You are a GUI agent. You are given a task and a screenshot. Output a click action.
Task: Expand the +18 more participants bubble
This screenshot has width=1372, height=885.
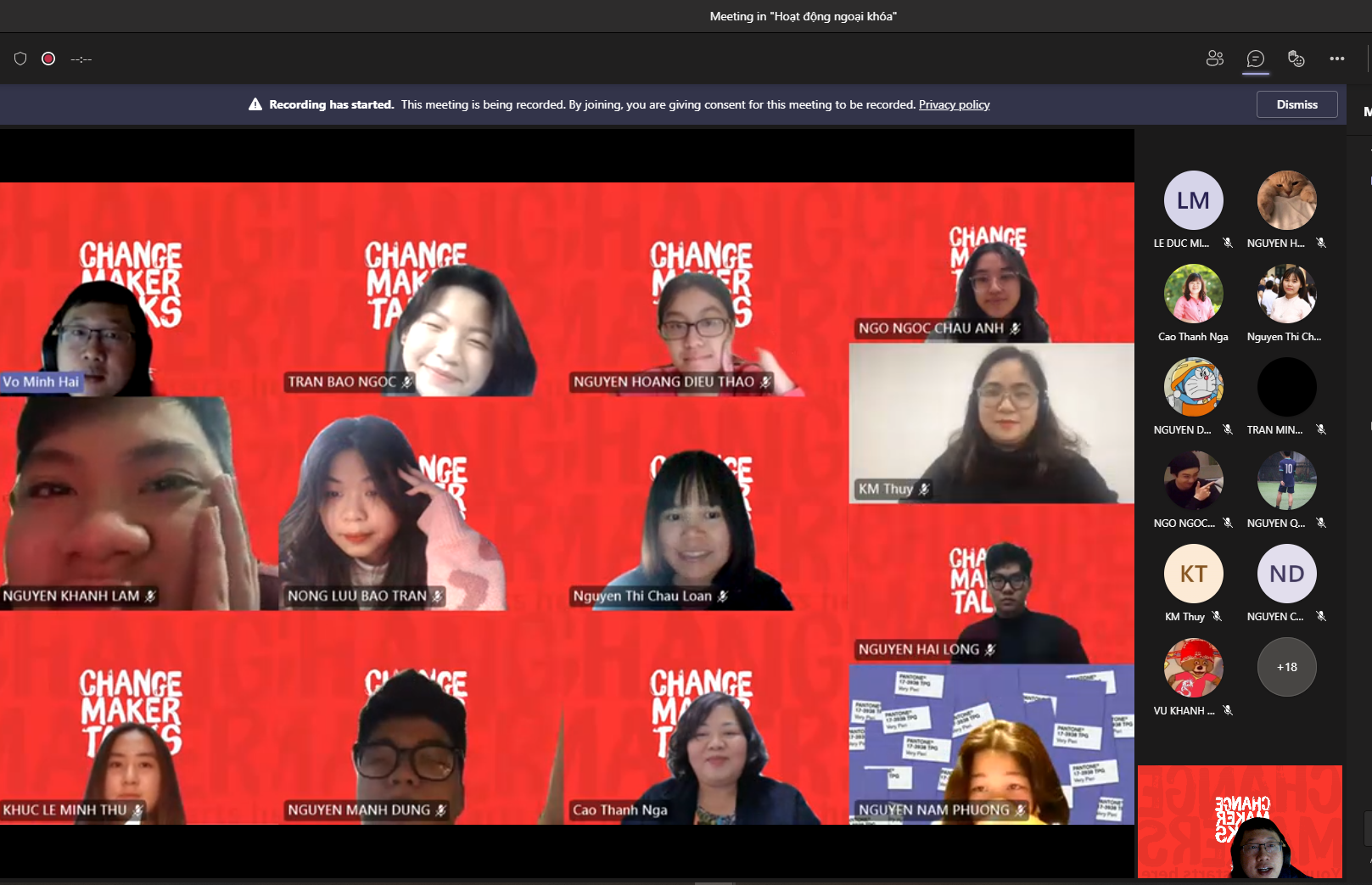coord(1286,667)
